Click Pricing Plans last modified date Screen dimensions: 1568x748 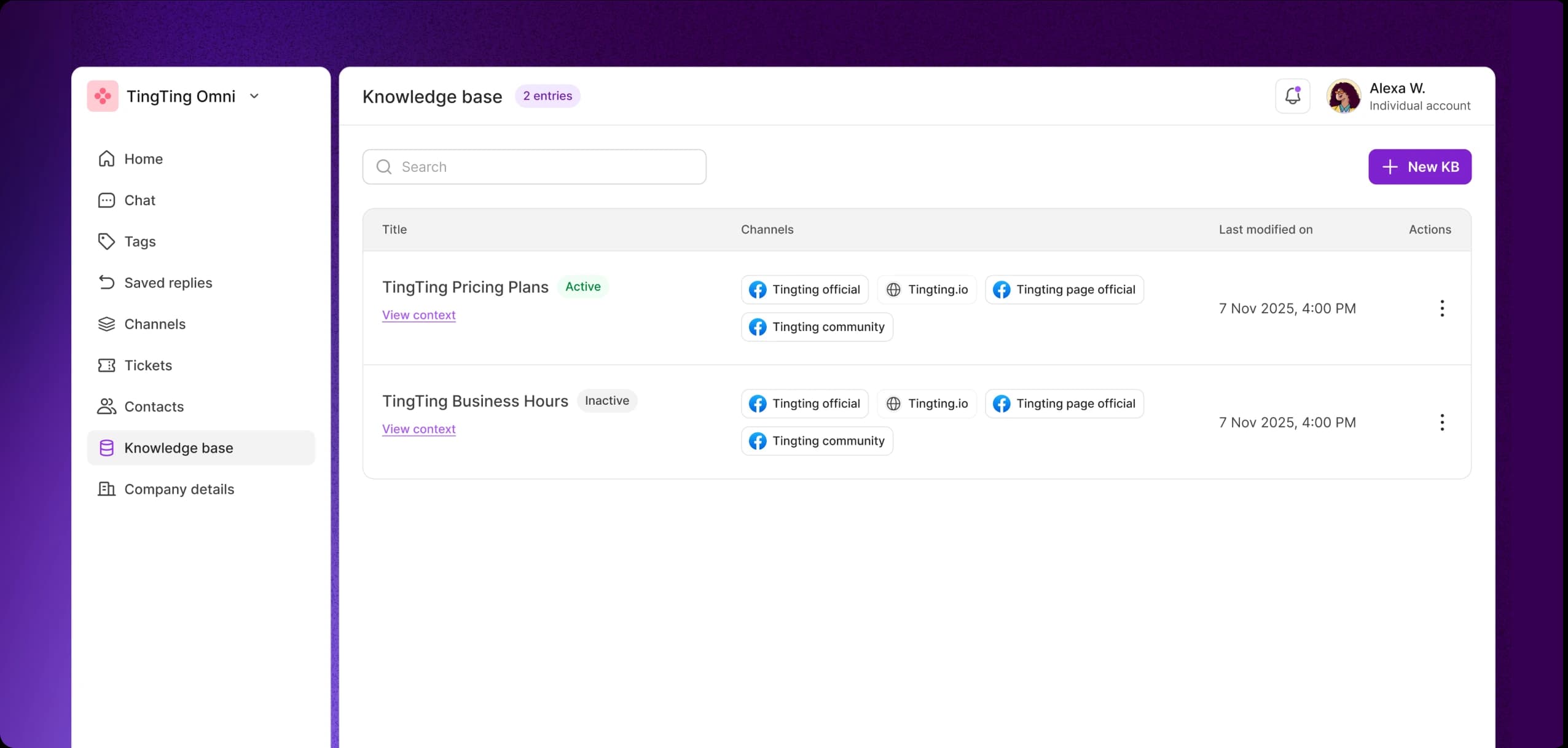1287,308
